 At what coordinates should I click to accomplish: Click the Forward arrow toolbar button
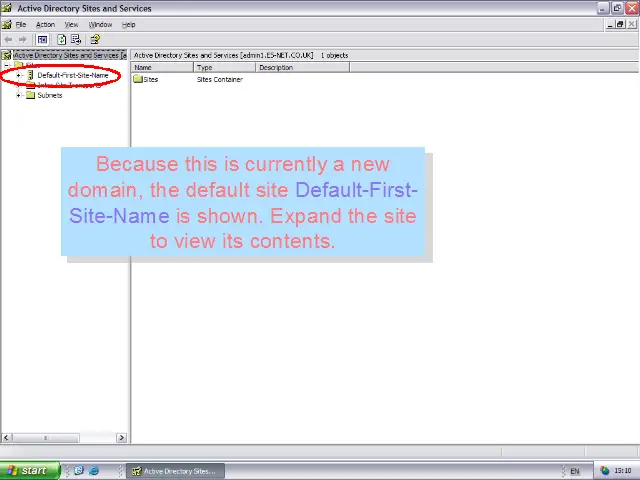pyautogui.click(x=22, y=40)
